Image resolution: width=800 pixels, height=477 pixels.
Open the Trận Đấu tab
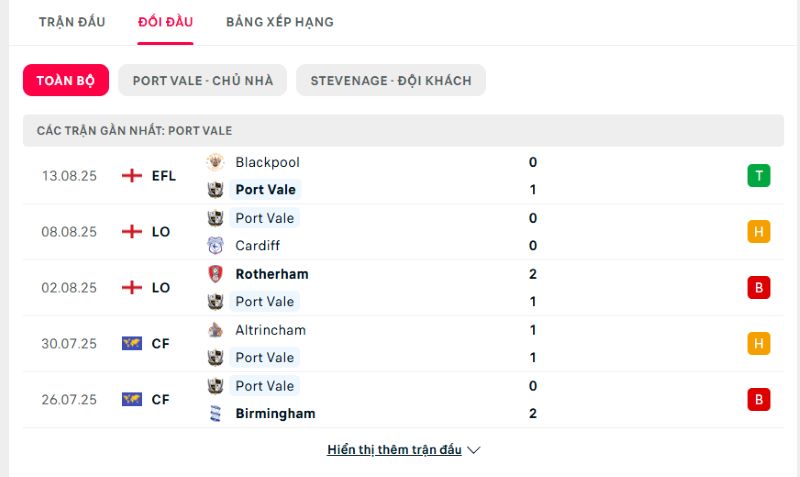[x=72, y=22]
